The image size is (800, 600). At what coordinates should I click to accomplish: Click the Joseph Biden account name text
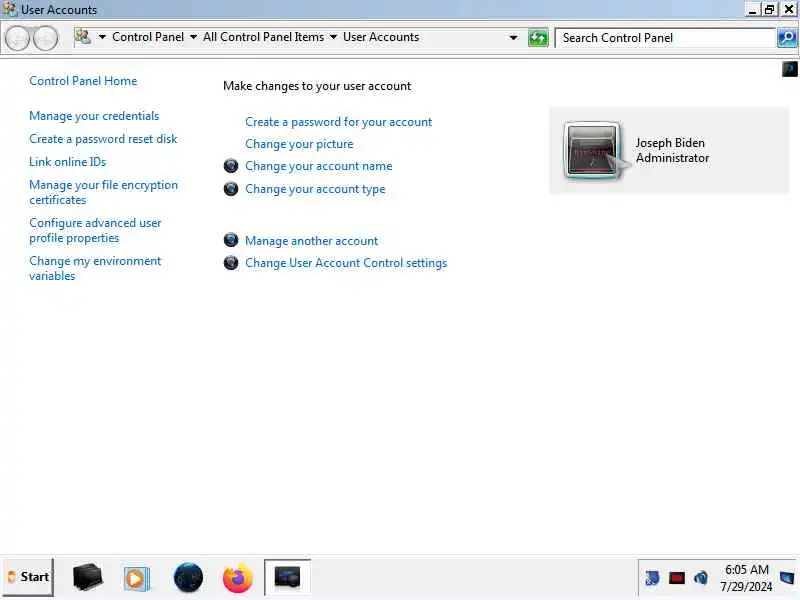(670, 143)
